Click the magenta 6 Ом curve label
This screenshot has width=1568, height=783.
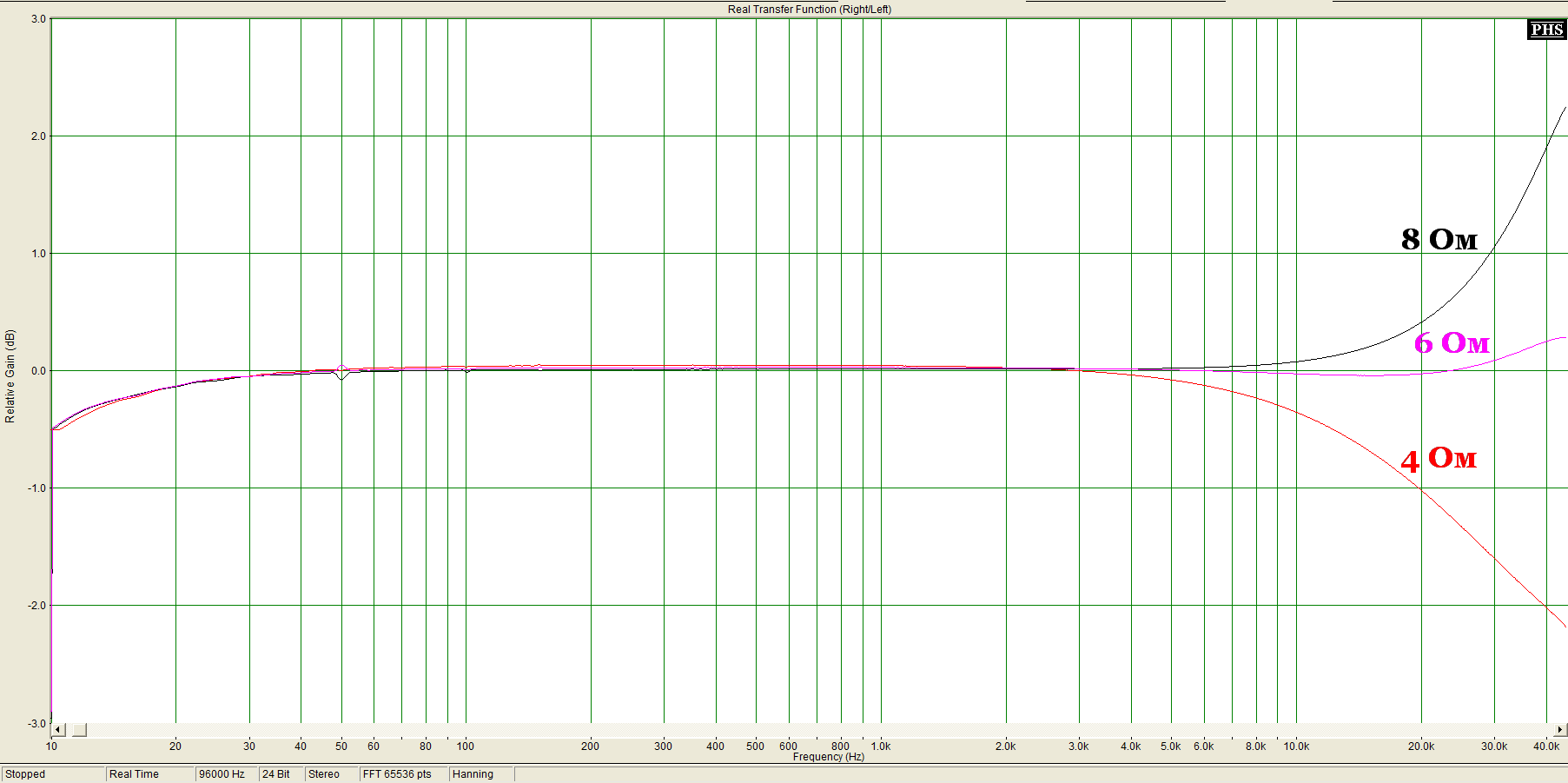[1451, 343]
